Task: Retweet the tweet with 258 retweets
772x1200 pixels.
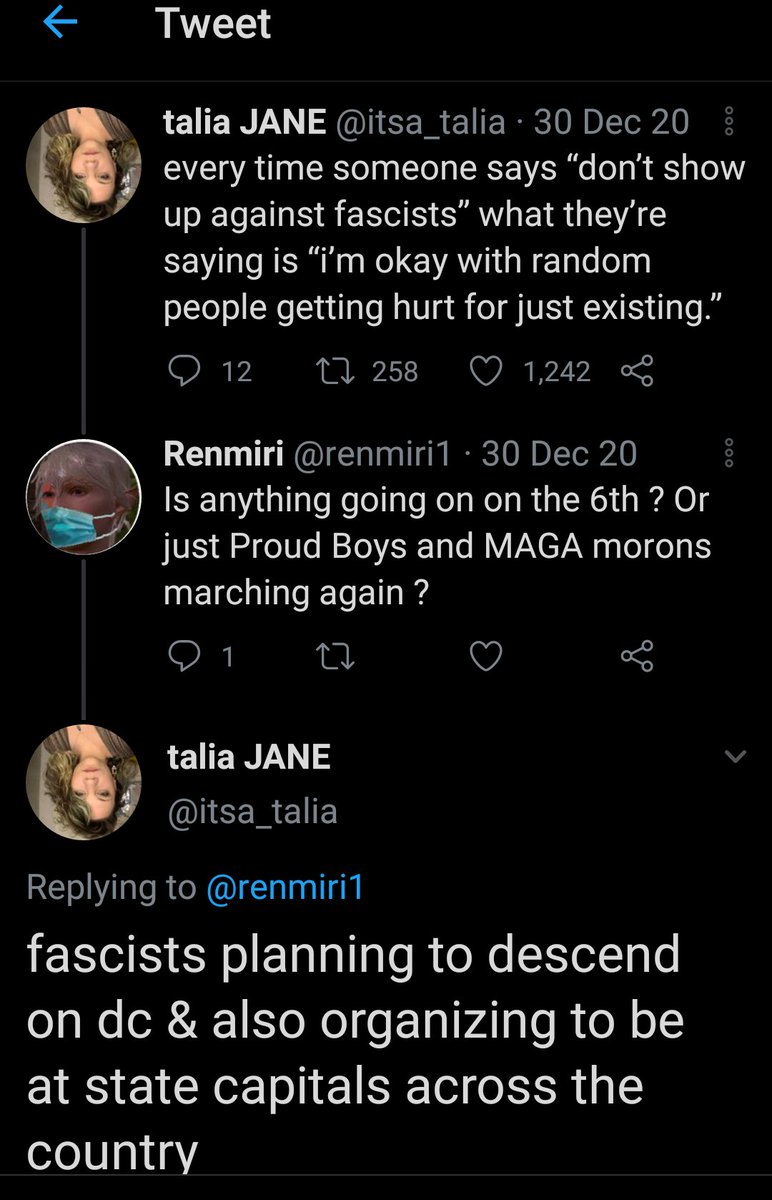Action: click(327, 372)
